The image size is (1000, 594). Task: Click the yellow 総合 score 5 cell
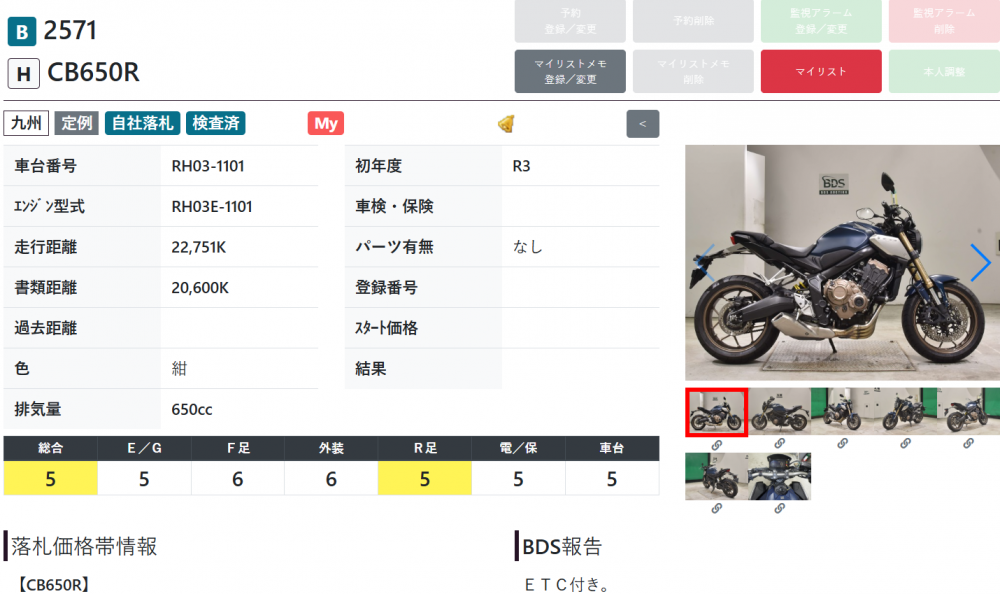pyautogui.click(x=50, y=479)
